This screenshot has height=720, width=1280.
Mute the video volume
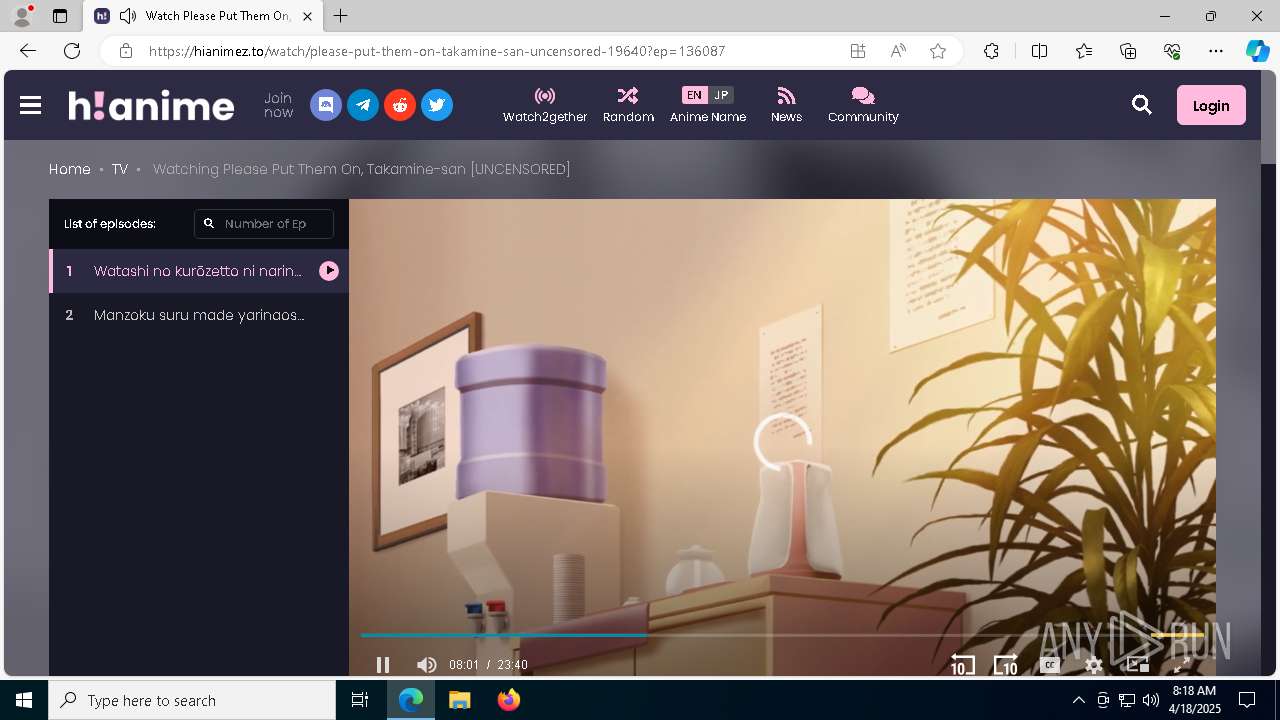(426, 664)
